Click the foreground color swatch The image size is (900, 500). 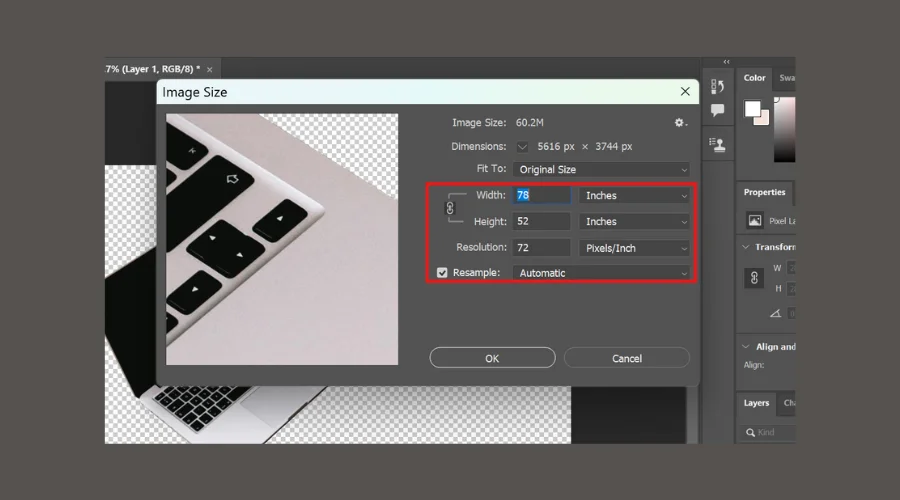click(x=752, y=108)
